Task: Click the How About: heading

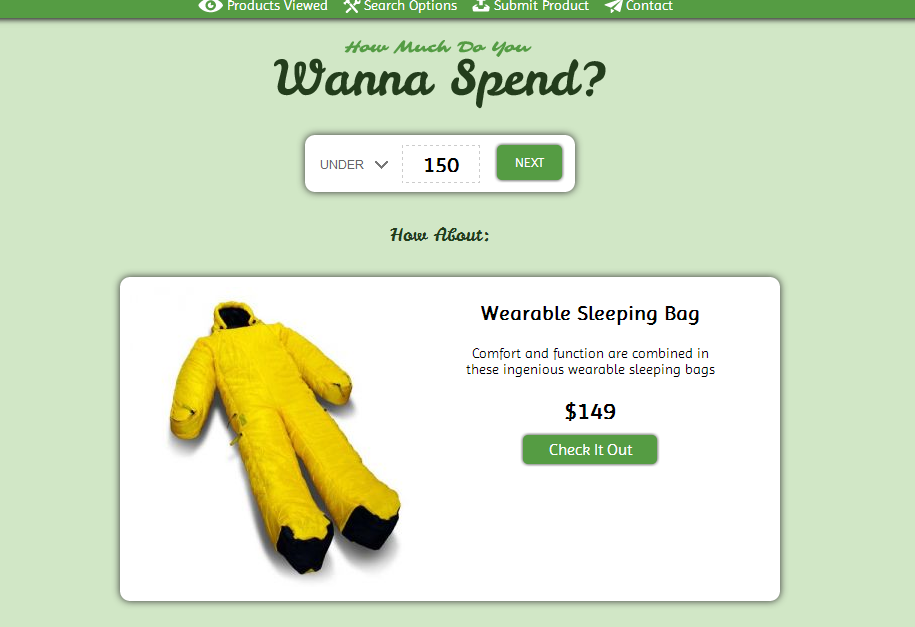Action: (x=439, y=235)
